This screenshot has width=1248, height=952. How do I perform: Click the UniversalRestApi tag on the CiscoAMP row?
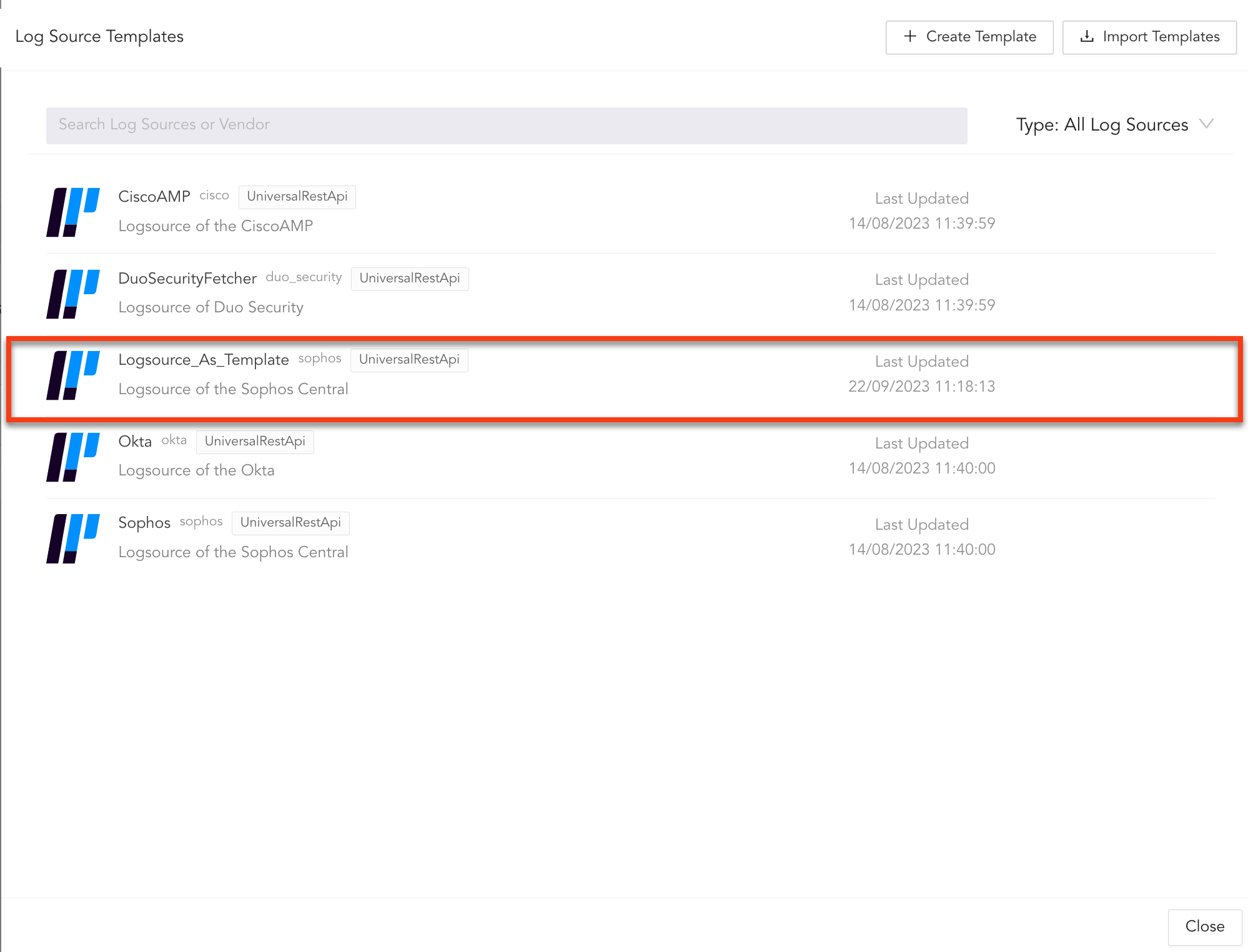pos(297,197)
